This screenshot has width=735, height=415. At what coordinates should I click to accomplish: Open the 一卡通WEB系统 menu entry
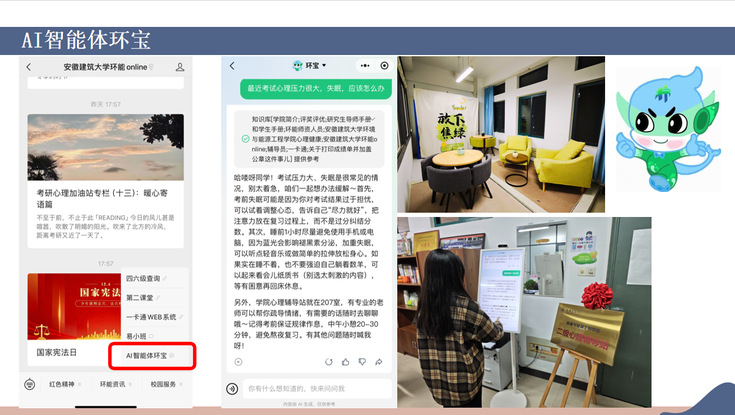[151, 317]
